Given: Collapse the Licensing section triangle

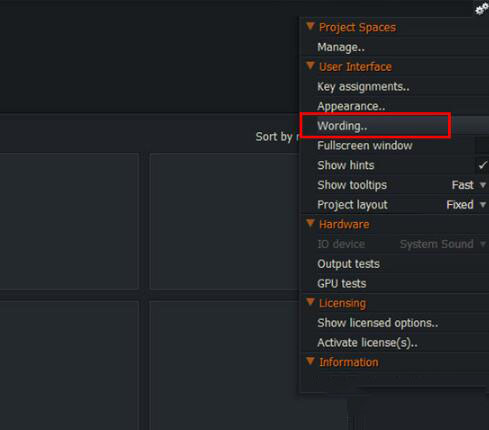Looking at the screenshot, I should (310, 302).
